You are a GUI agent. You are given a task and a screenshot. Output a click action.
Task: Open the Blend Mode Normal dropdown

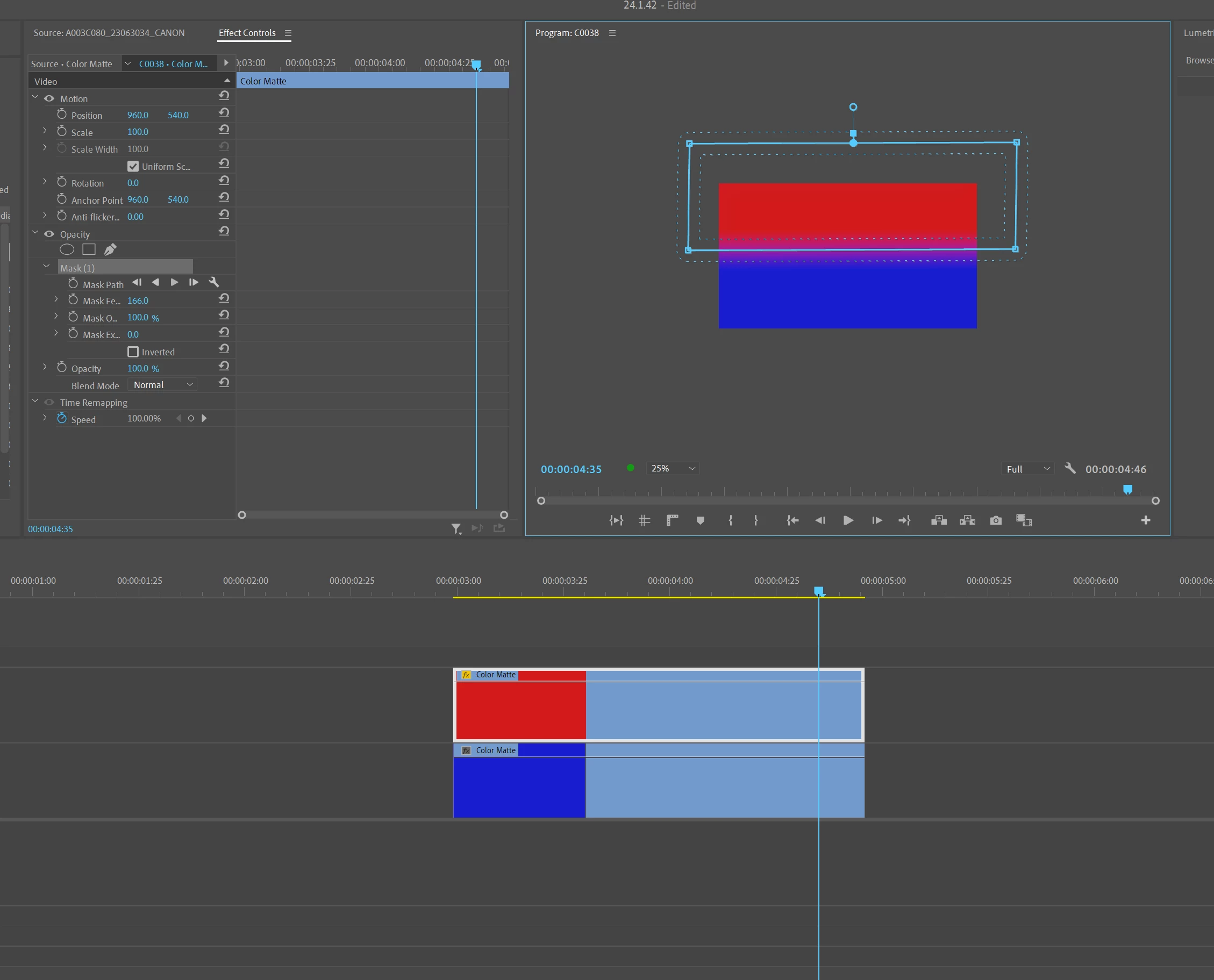(162, 385)
